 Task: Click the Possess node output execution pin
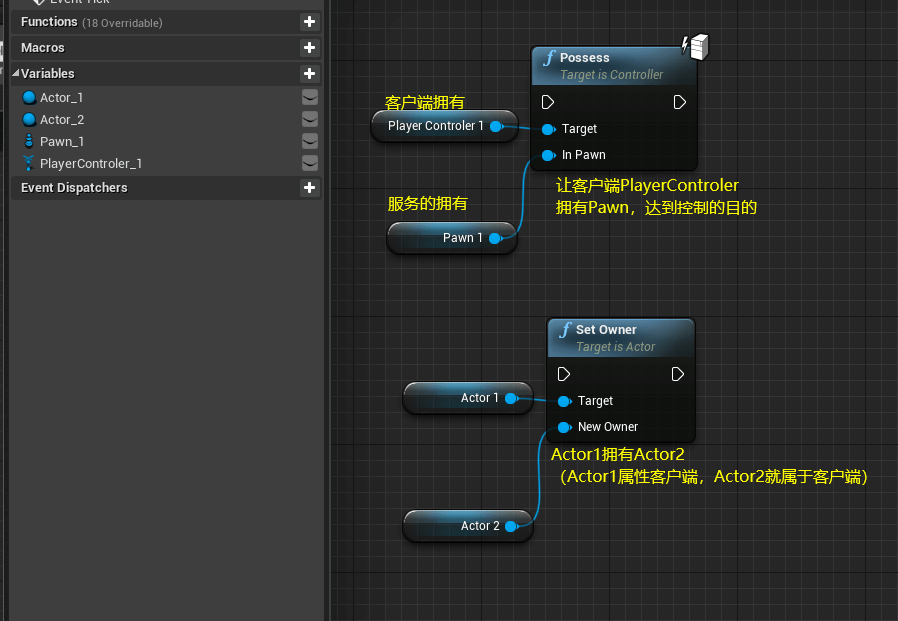pyautogui.click(x=679, y=102)
